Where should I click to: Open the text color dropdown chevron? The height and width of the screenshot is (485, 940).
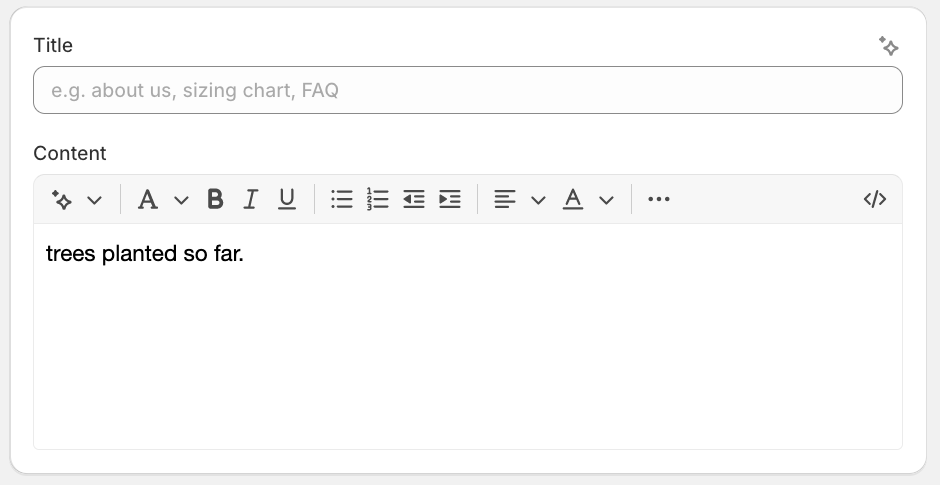click(606, 200)
